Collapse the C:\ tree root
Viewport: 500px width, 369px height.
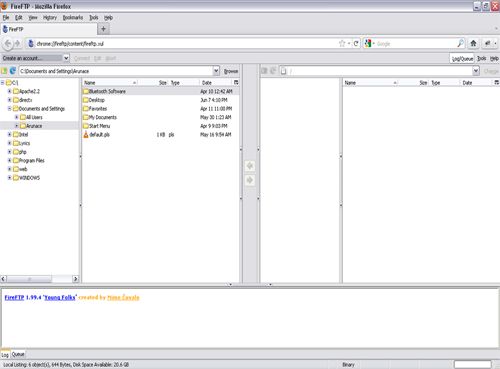tap(3, 82)
